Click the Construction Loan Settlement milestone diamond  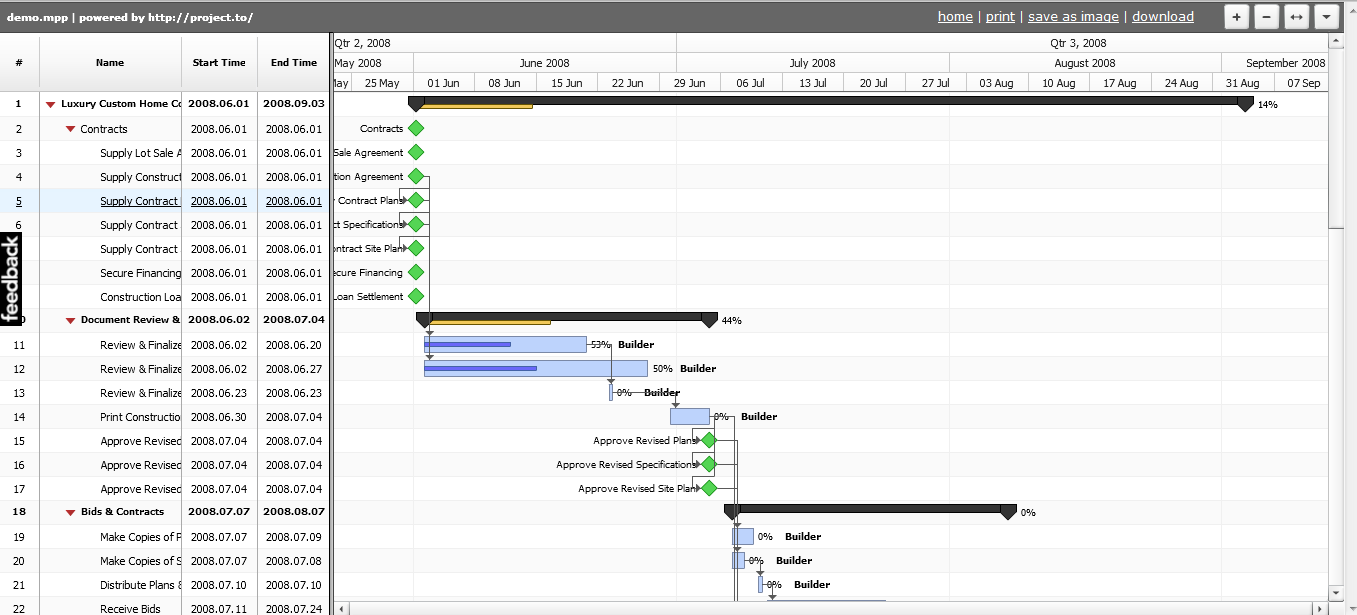click(415, 296)
